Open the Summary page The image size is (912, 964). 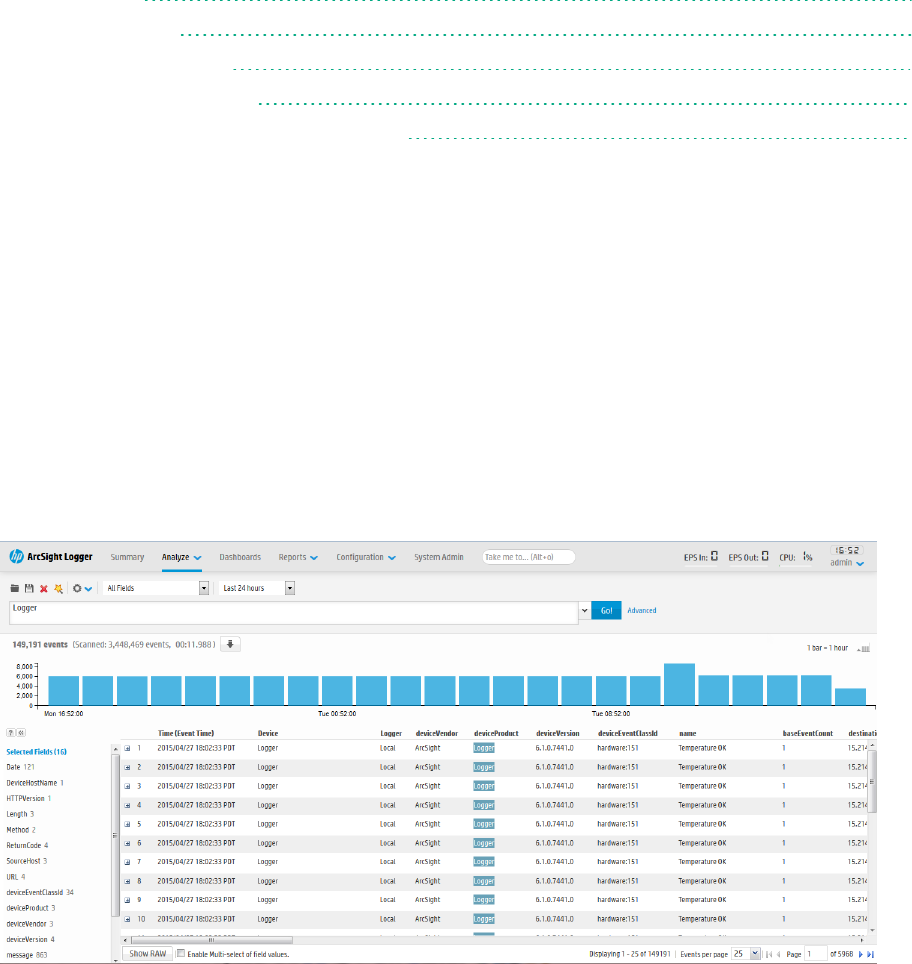point(127,557)
